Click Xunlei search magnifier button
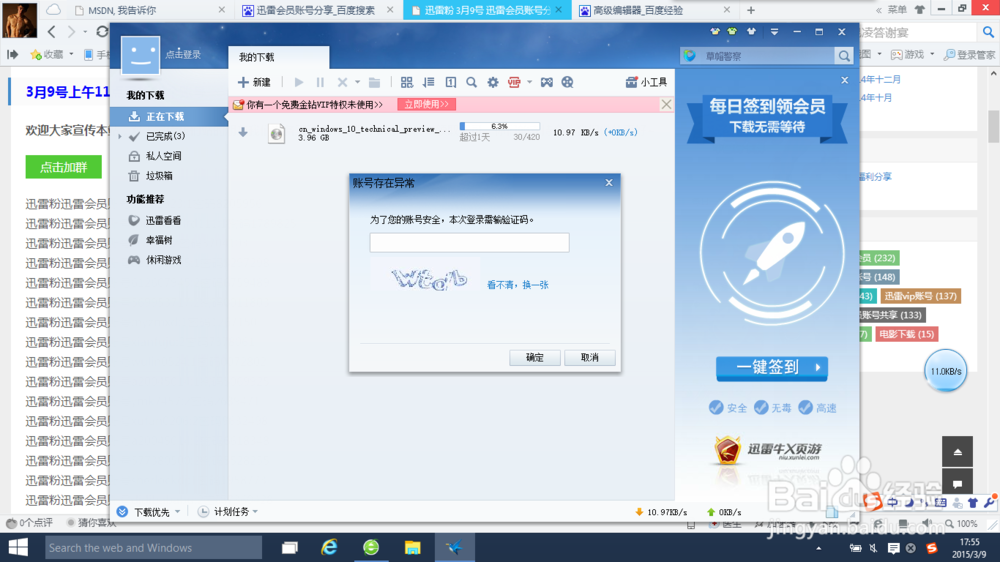Viewport: 1000px width, 562px height. click(844, 56)
